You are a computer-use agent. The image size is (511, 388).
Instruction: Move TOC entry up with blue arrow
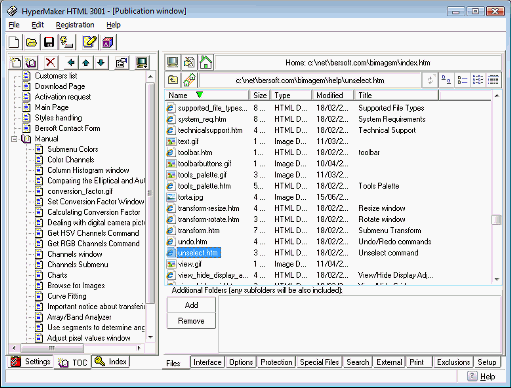86,62
